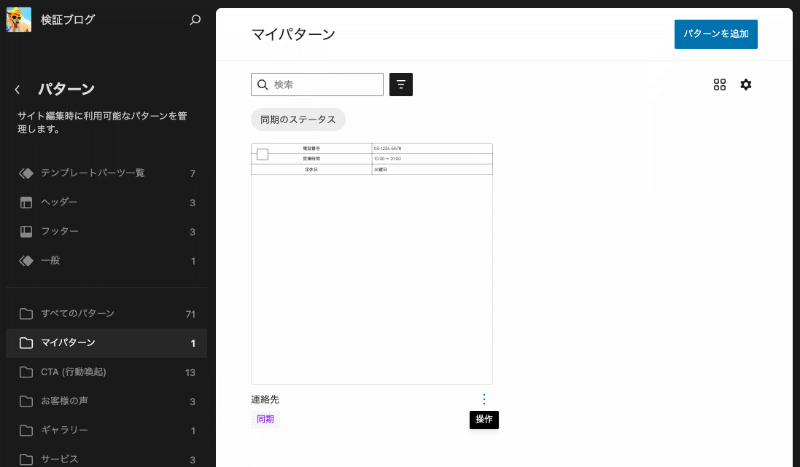Click the テンプレートパーツ一覧 diamond icon
800x467 pixels.
(26, 174)
